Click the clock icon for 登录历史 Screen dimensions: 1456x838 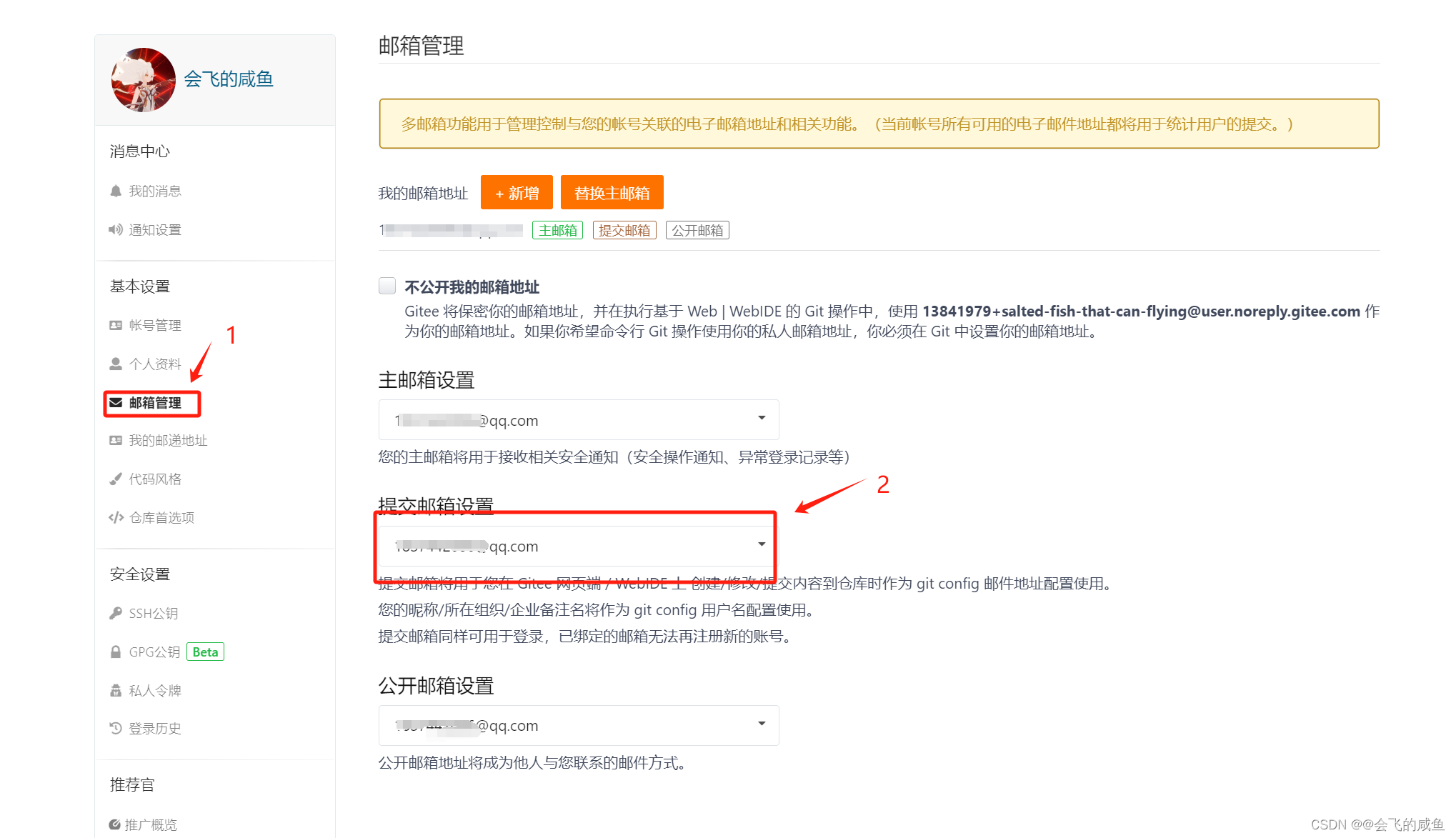[115, 728]
